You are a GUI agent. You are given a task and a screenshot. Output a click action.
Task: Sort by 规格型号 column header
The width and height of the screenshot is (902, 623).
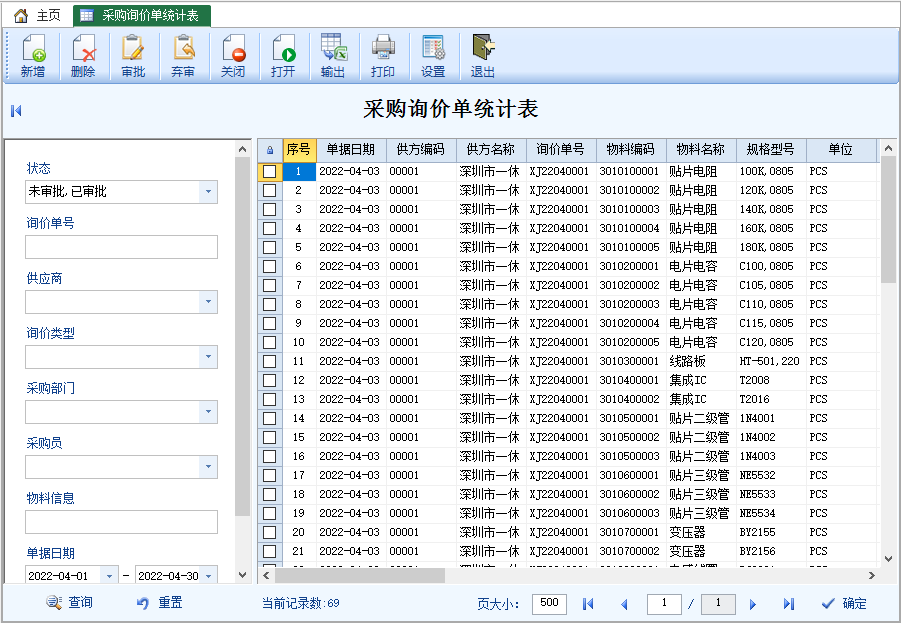coord(771,150)
